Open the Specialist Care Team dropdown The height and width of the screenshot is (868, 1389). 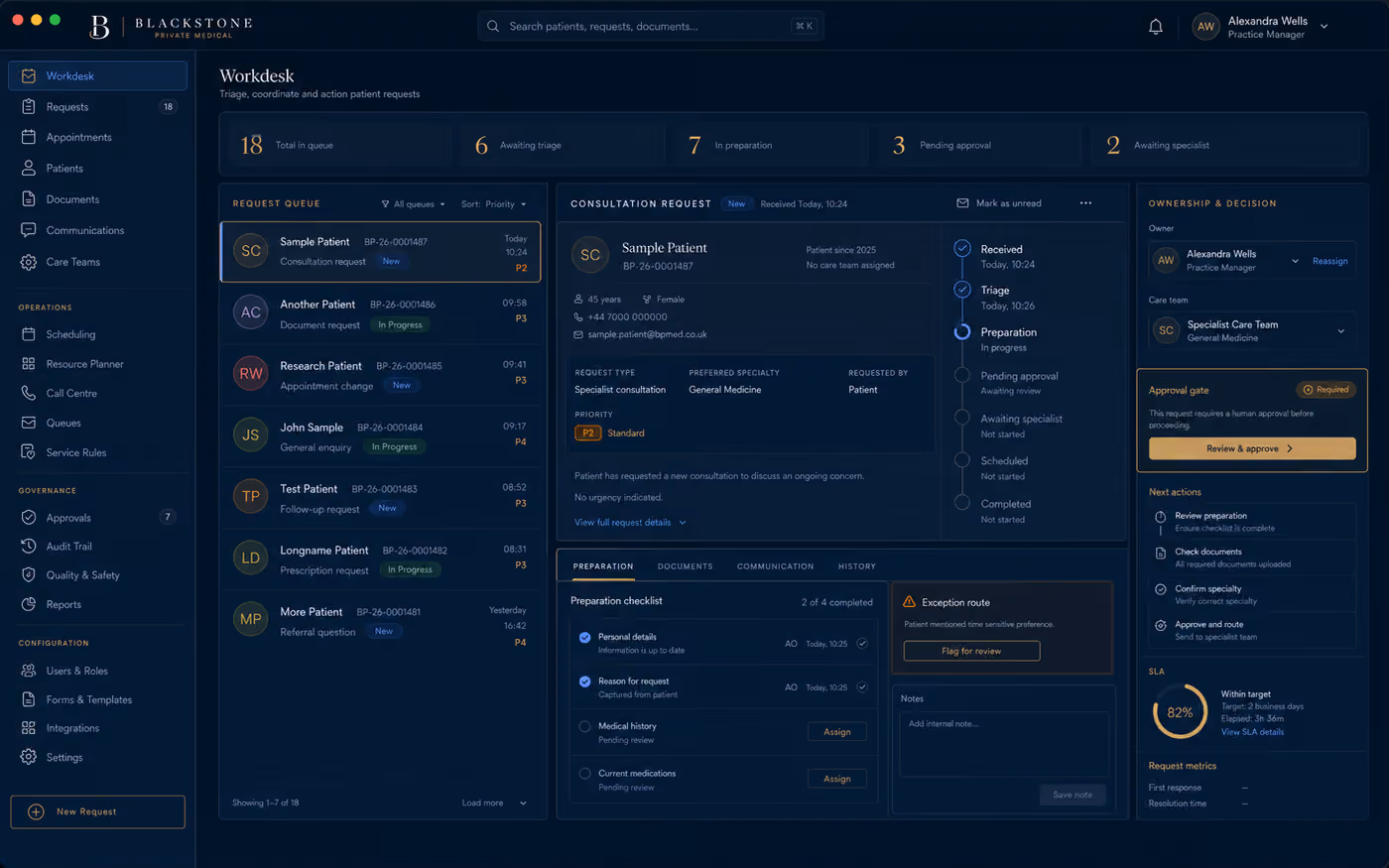click(1340, 331)
